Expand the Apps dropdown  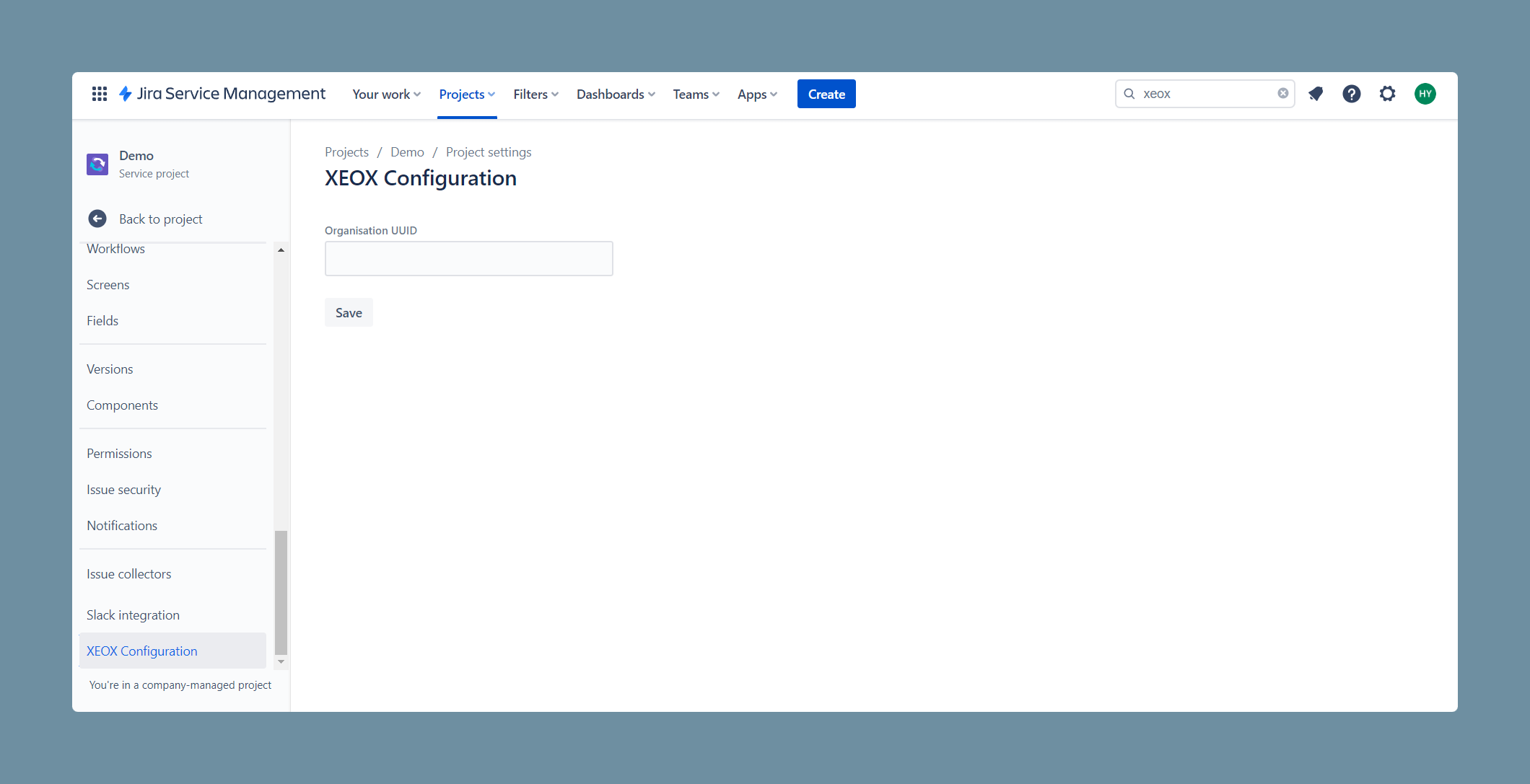[x=758, y=94]
